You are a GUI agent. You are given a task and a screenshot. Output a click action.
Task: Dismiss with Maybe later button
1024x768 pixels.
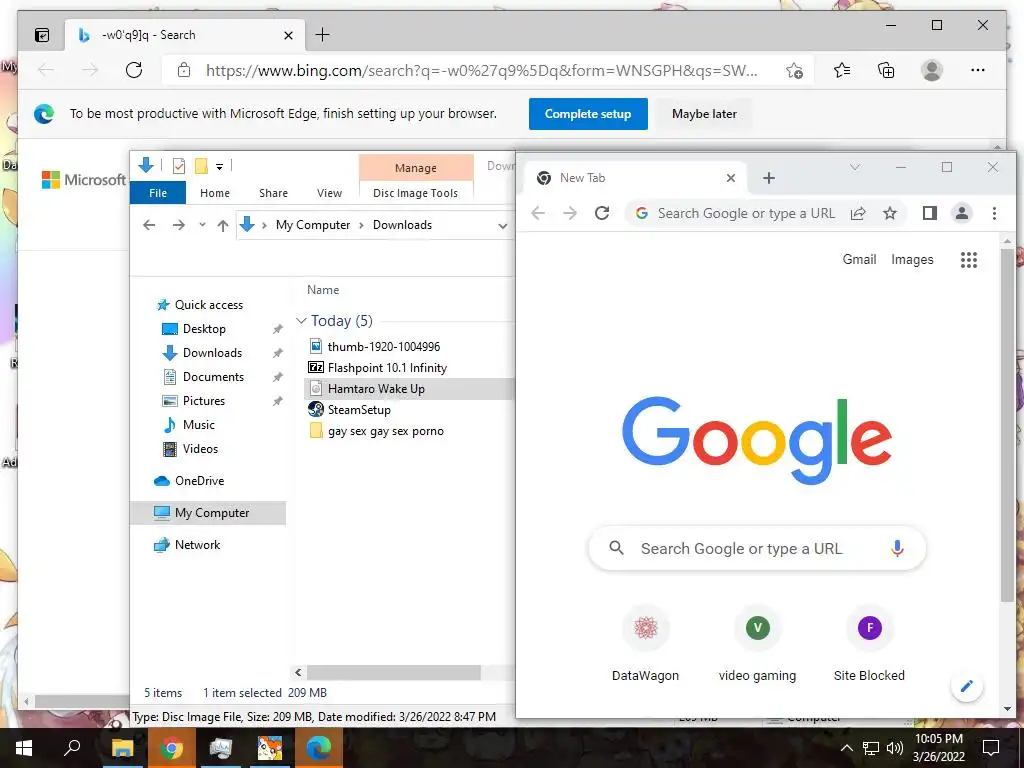(x=704, y=114)
